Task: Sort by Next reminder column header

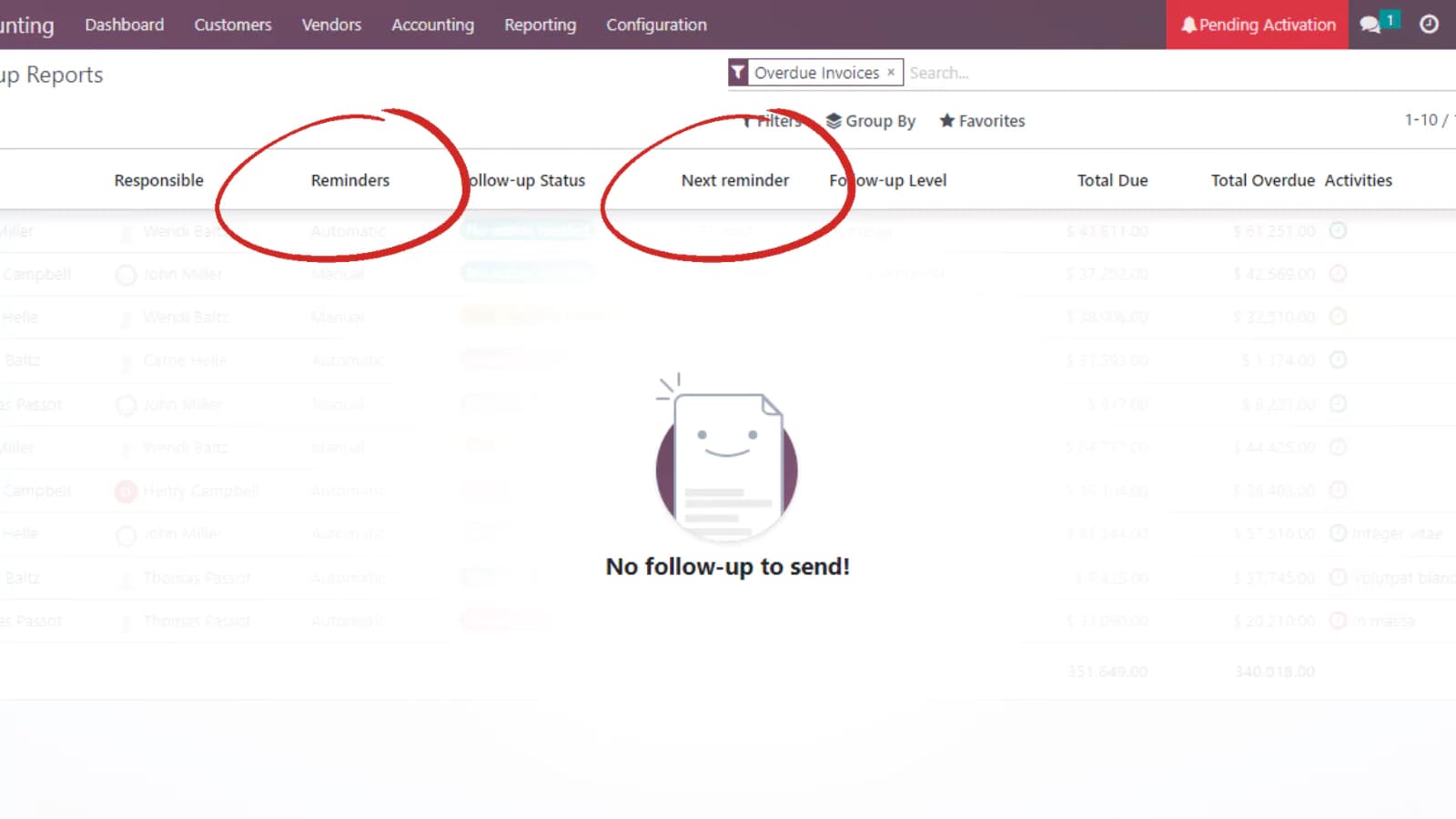Action: coord(735,180)
